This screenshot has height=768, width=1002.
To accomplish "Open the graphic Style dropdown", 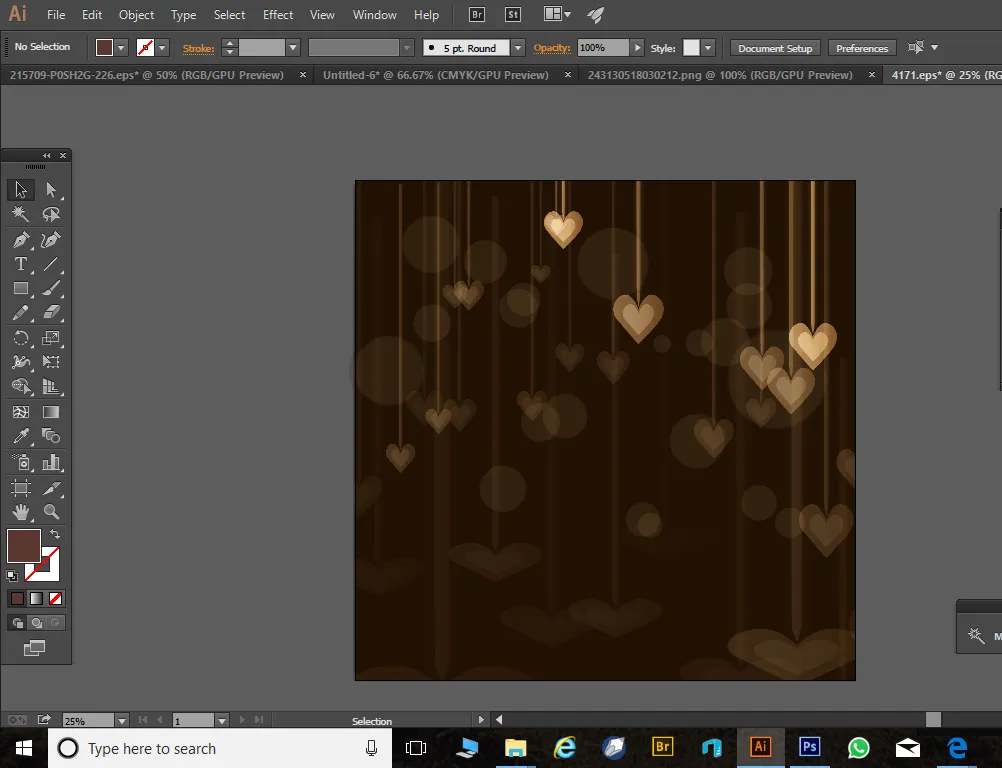I will click(x=707, y=47).
